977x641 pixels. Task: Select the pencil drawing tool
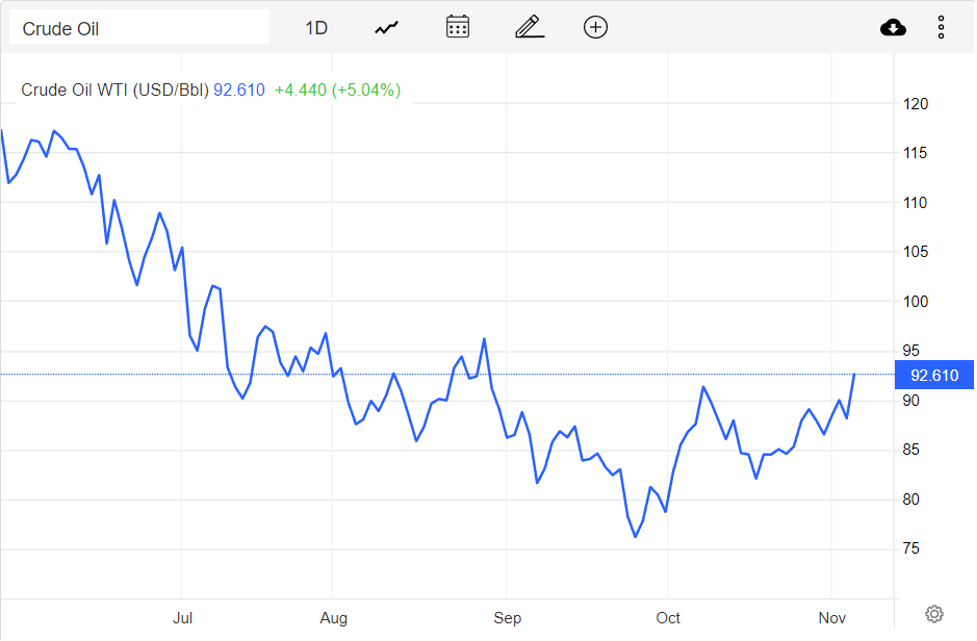529,27
